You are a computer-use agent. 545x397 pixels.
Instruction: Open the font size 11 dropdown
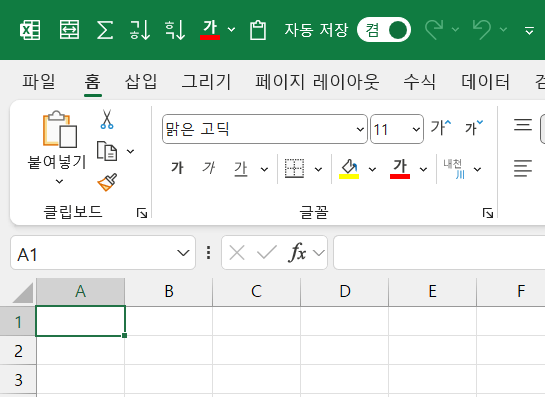416,129
